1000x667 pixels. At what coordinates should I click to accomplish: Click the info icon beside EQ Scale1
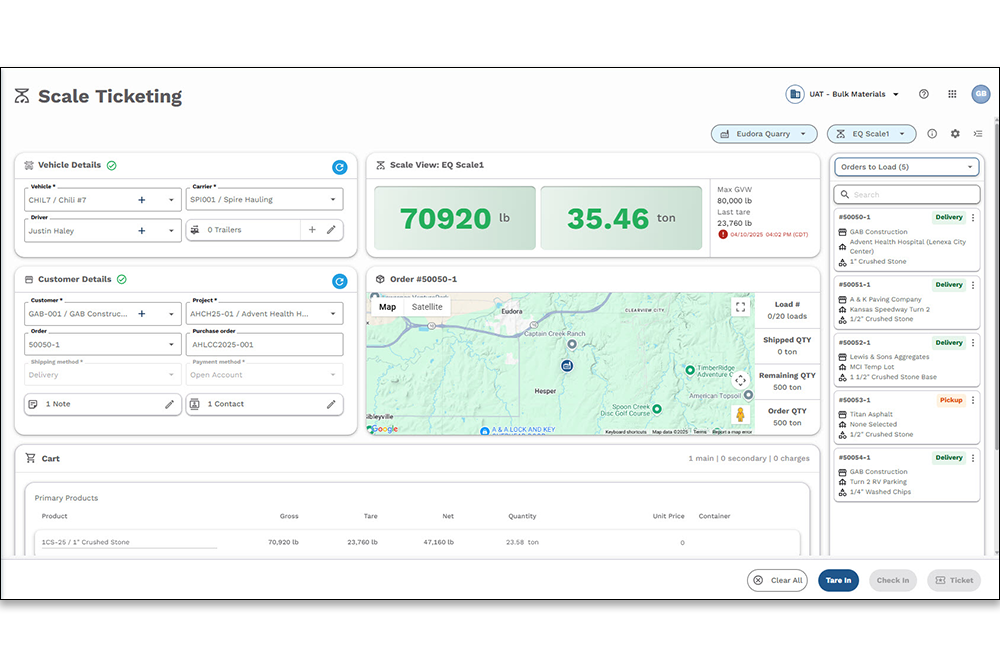(x=932, y=134)
